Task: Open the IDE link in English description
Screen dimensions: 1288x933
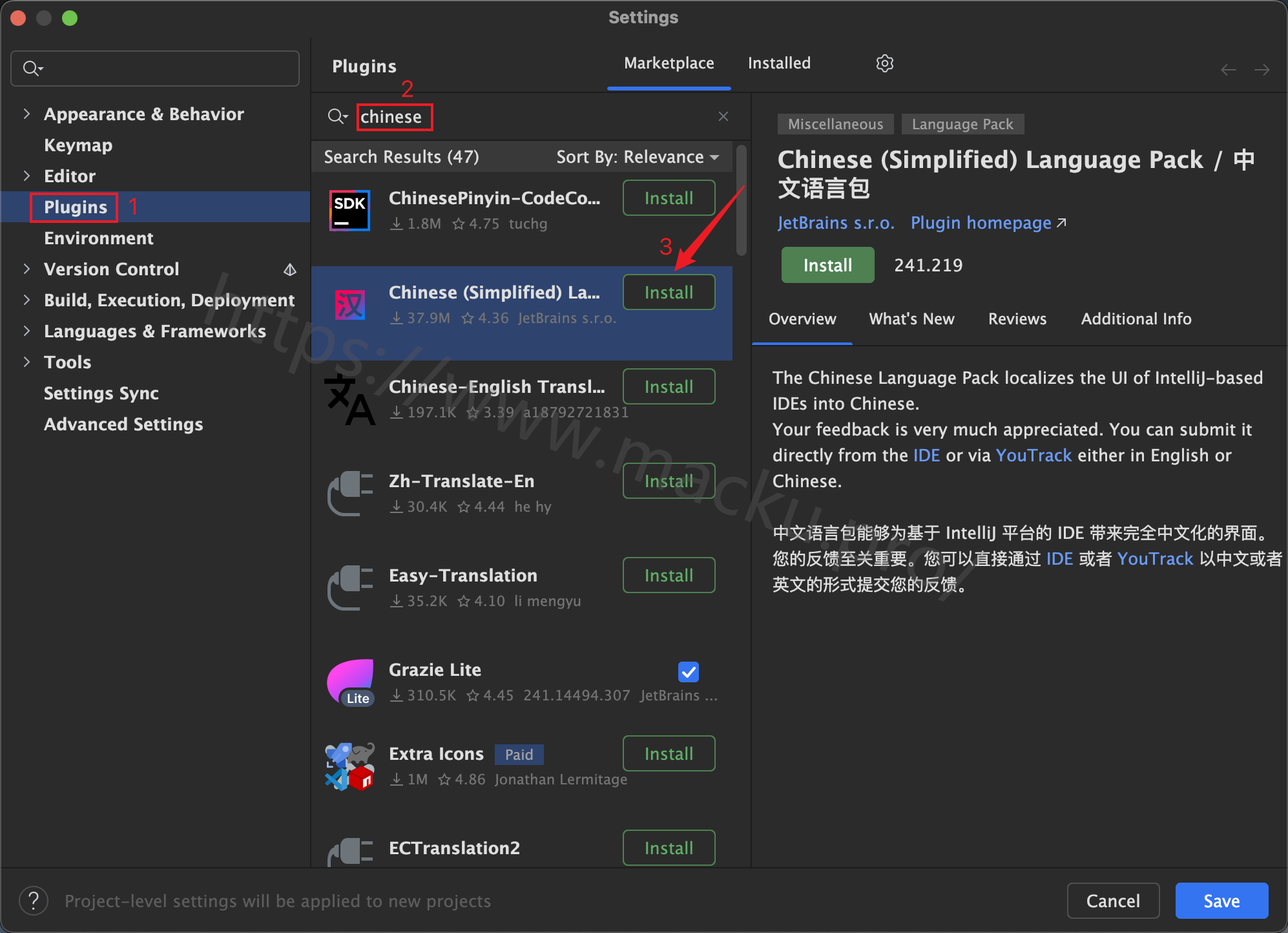Action: click(x=926, y=456)
